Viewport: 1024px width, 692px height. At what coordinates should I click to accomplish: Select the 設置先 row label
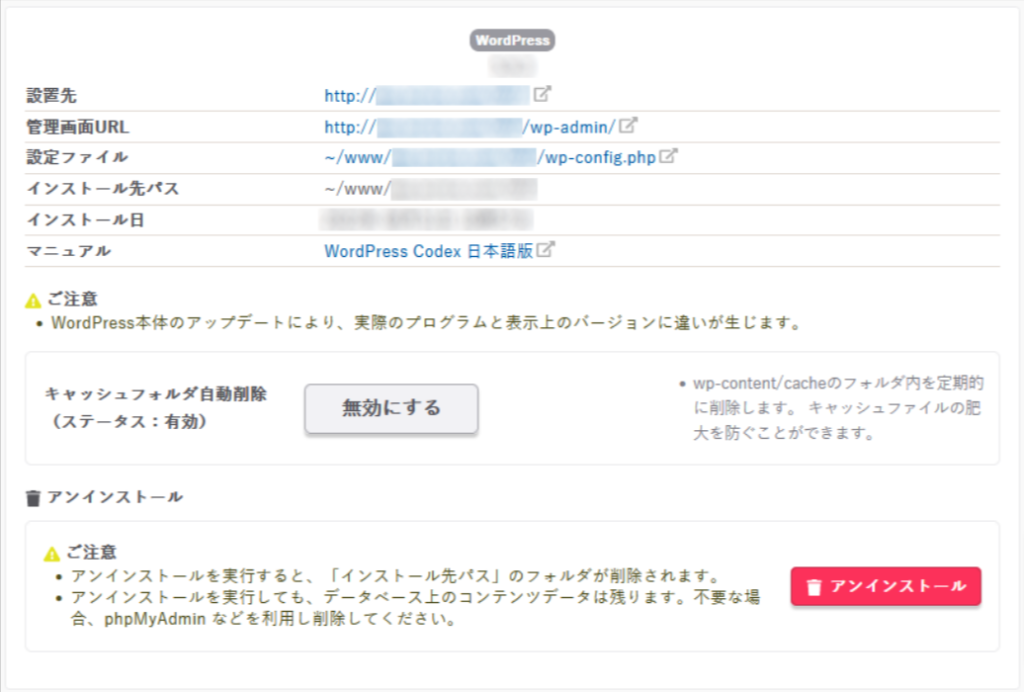pyautogui.click(x=52, y=96)
